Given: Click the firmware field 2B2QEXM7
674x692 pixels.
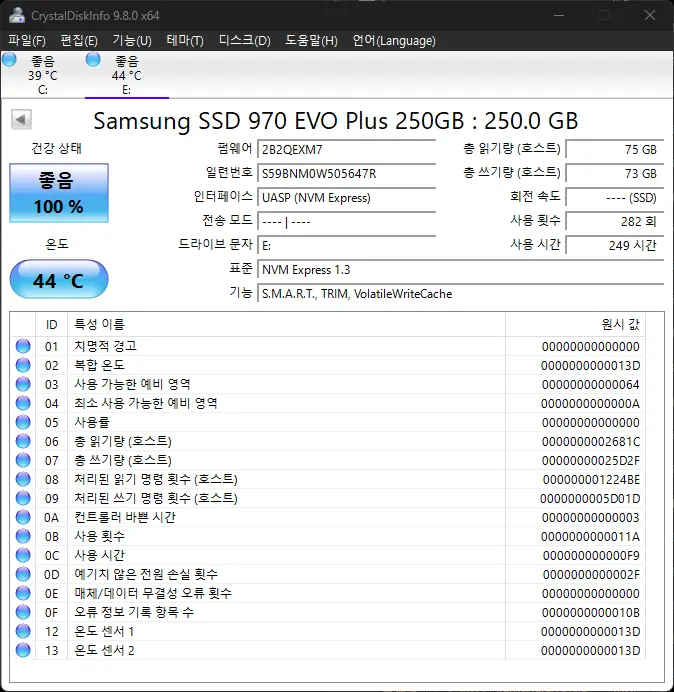Looking at the screenshot, I should point(346,149).
